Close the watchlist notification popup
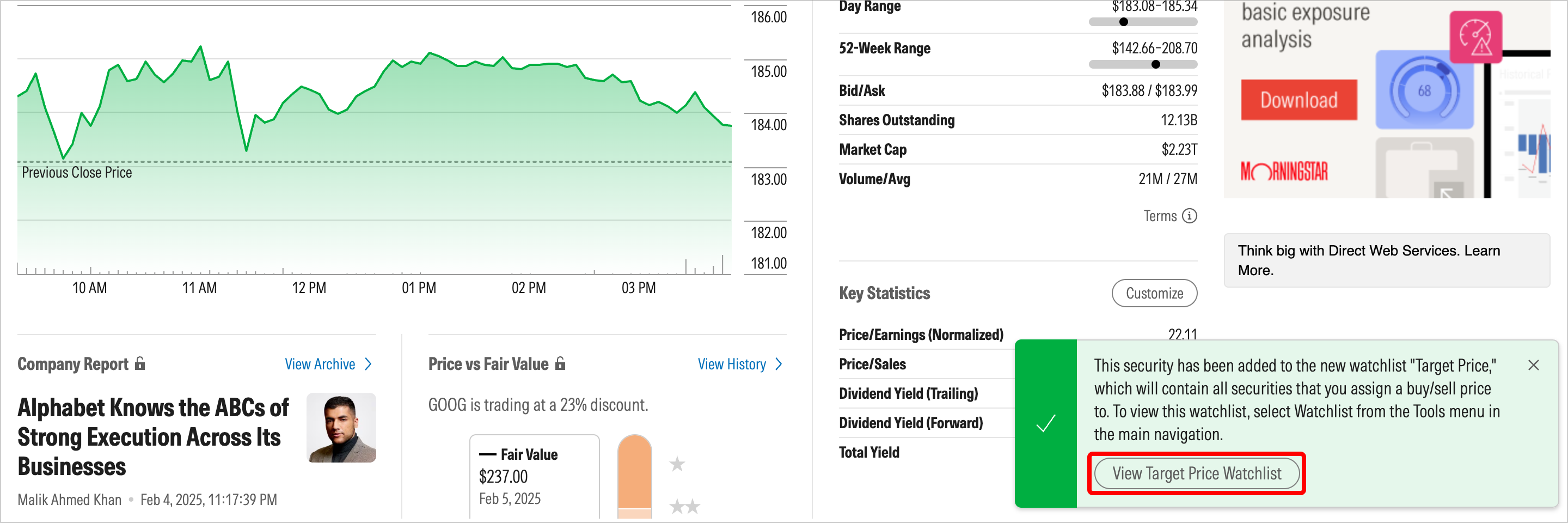The height and width of the screenshot is (523, 1568). (1533, 366)
